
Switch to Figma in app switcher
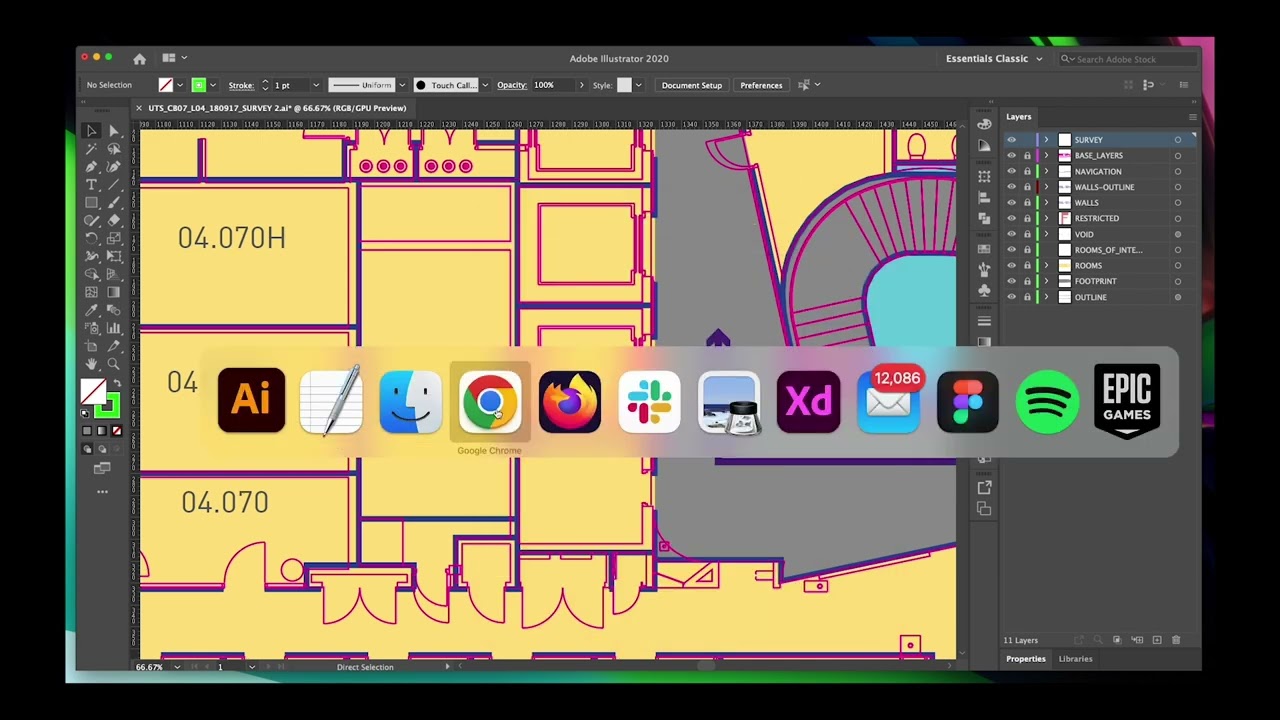click(967, 401)
